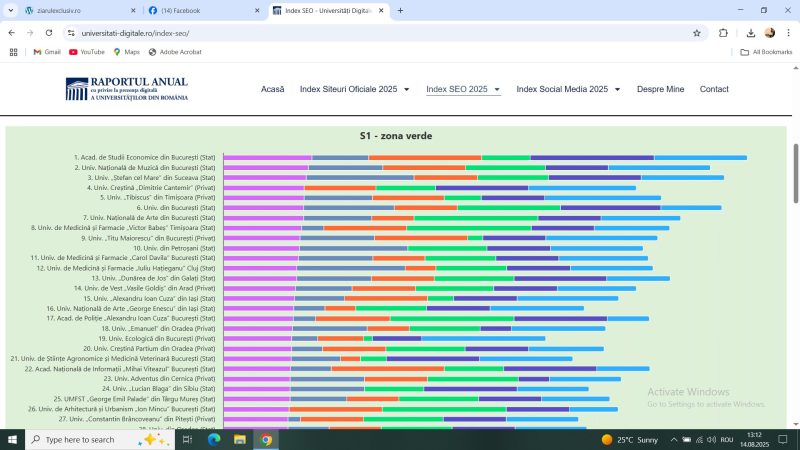Open Microsoft Edge from the taskbar

click(213, 439)
